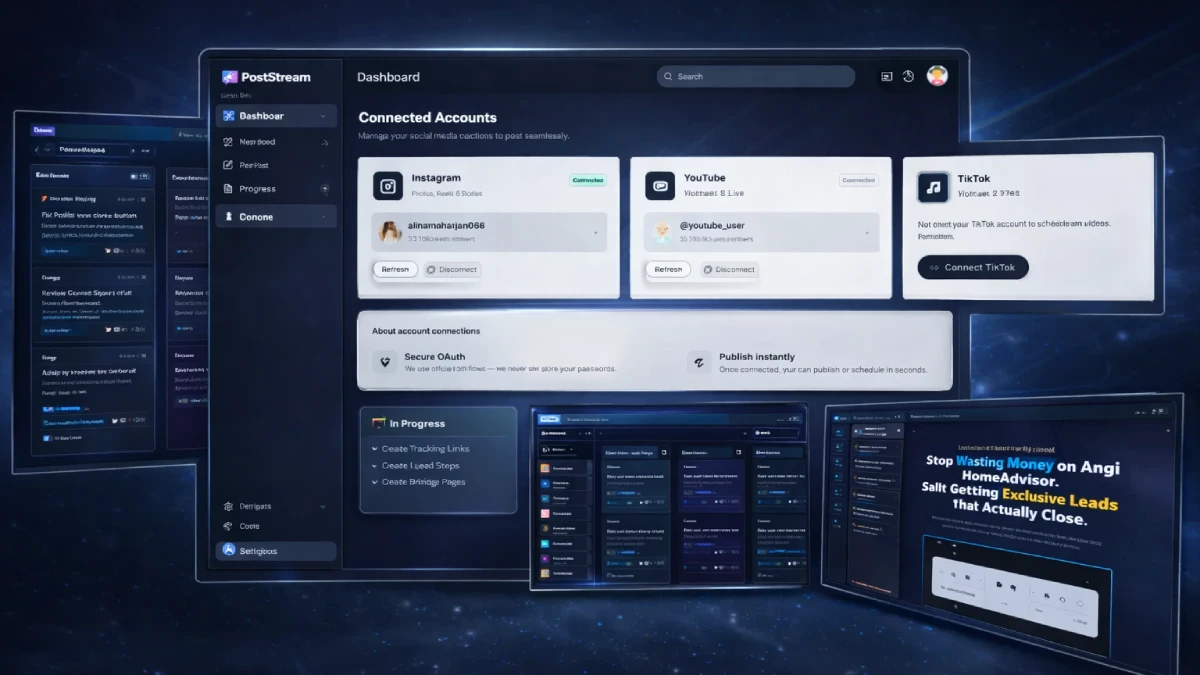Click the Instagram camera logo icon
Viewport: 1200px width, 675px height.
[388, 186]
